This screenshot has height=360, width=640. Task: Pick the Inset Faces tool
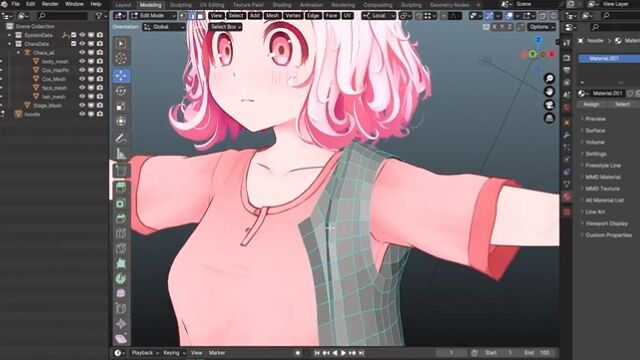(x=121, y=203)
